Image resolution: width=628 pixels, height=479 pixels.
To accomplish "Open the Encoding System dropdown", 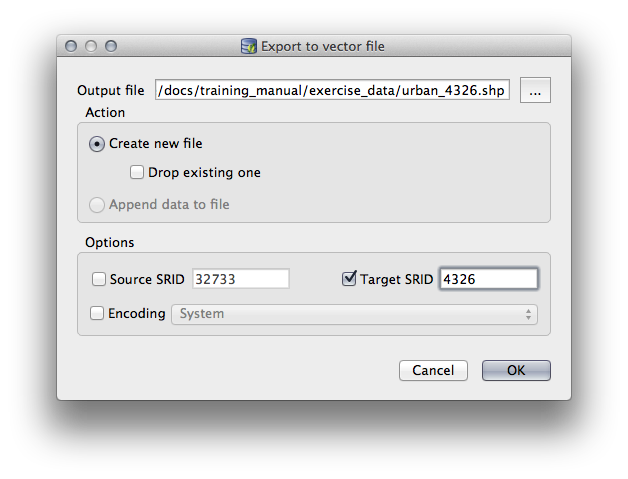I will (x=354, y=314).
